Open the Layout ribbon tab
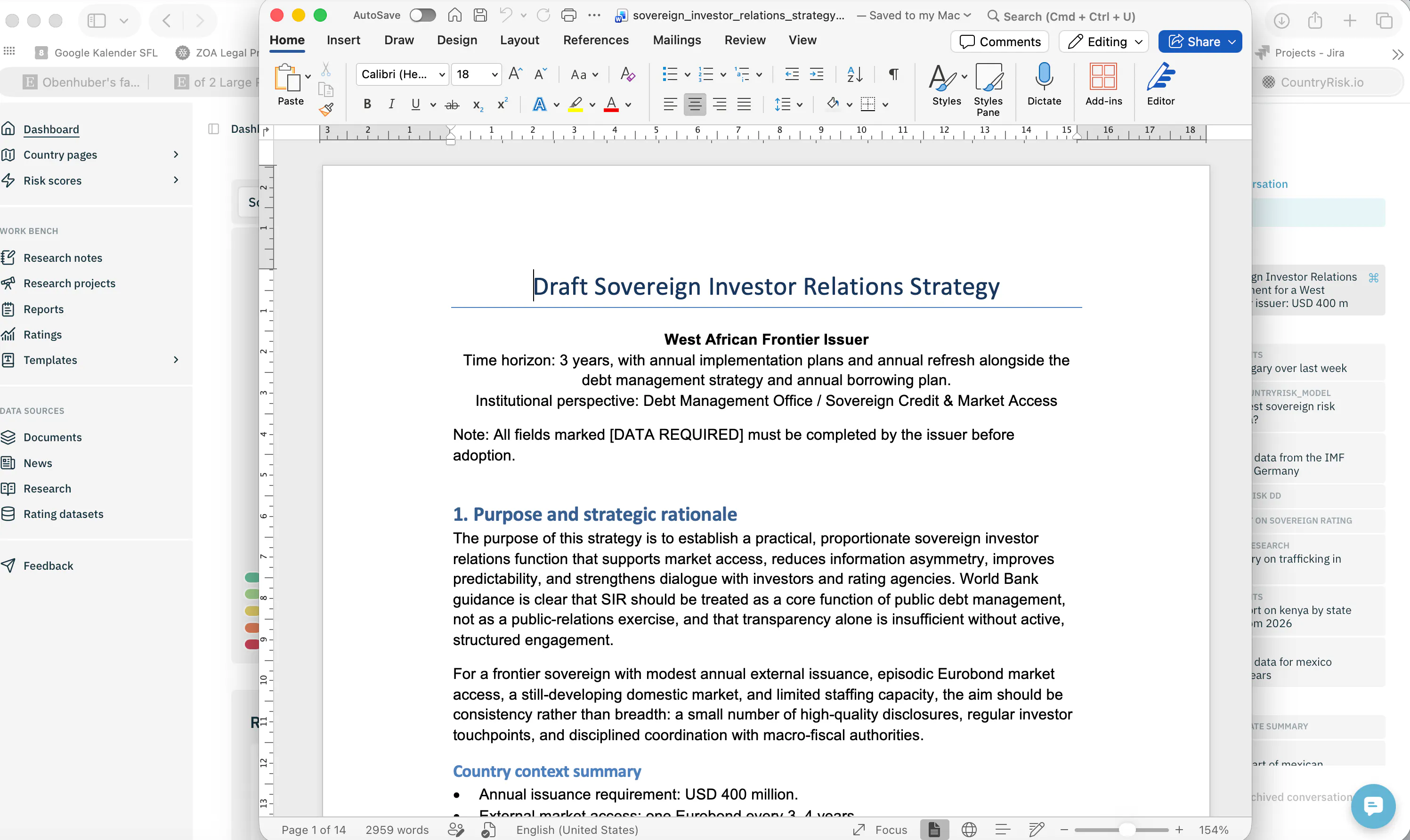The image size is (1410, 840). pyautogui.click(x=519, y=40)
